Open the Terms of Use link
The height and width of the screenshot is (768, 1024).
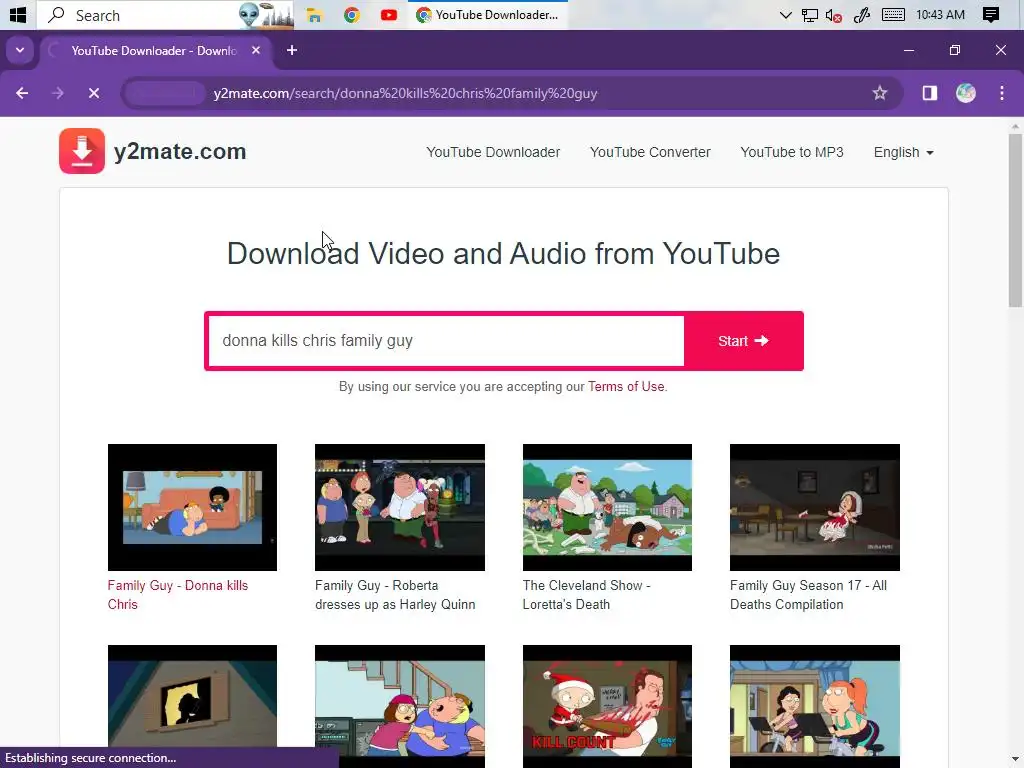point(626,387)
